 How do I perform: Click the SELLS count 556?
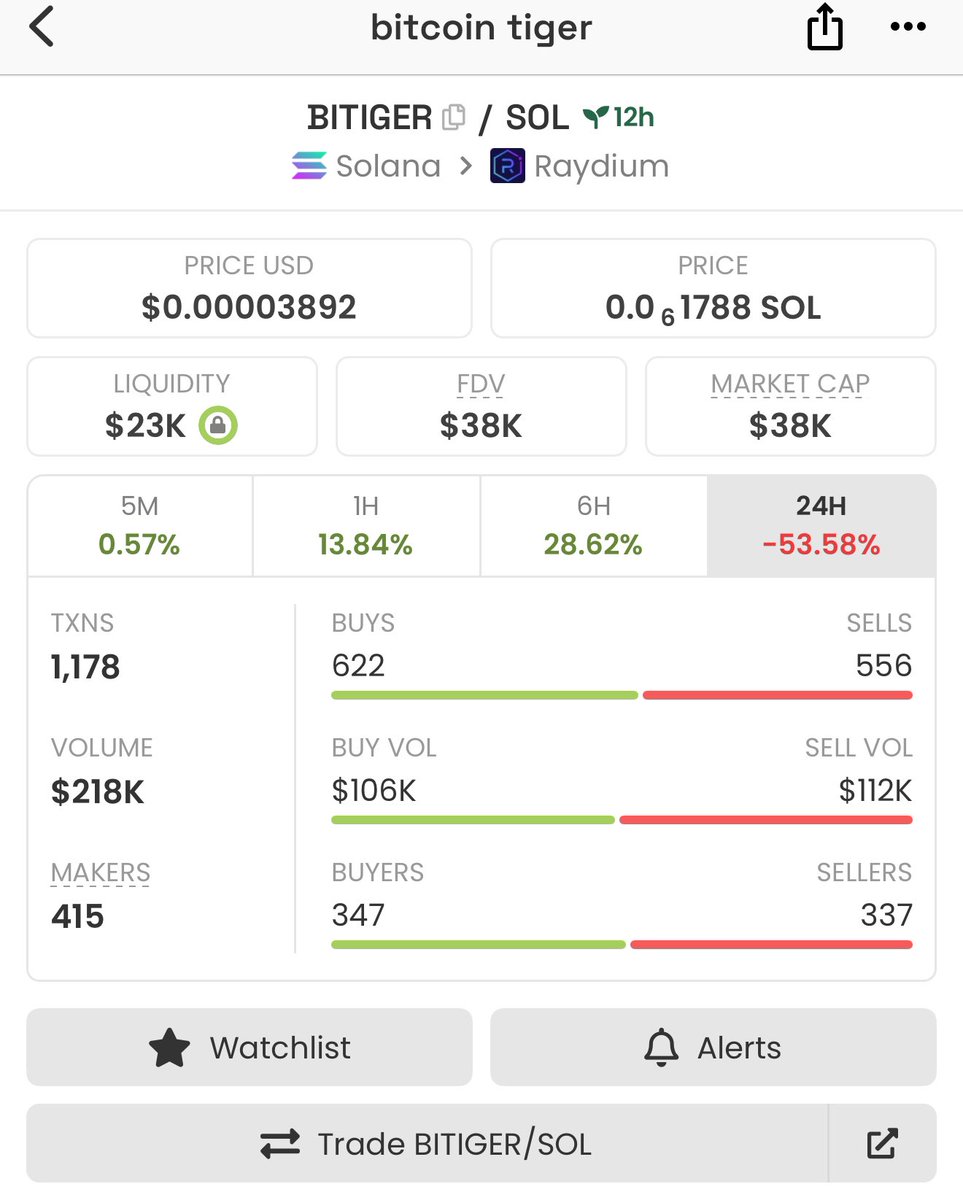(x=884, y=666)
